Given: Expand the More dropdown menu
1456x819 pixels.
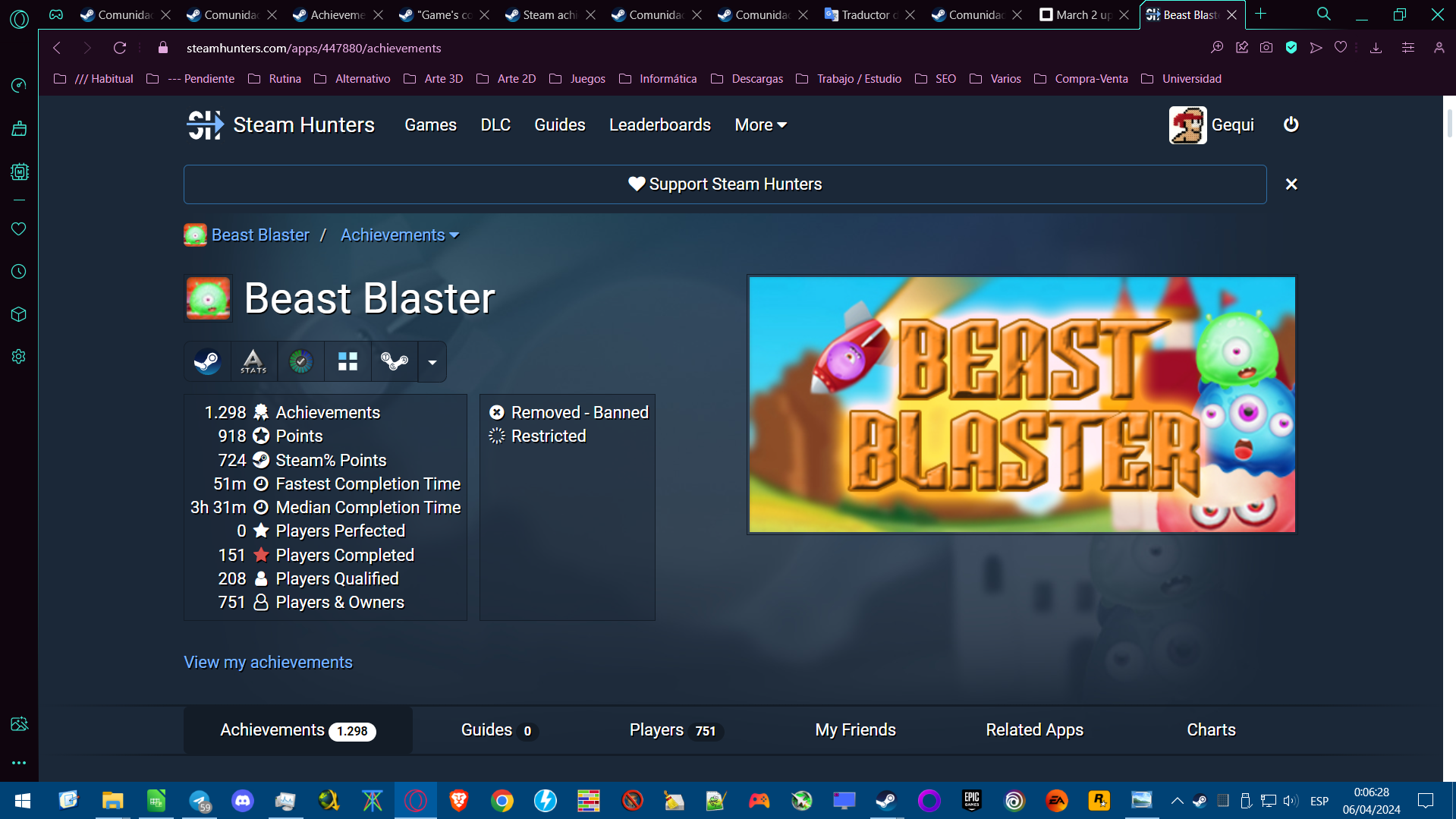Looking at the screenshot, I should pyautogui.click(x=760, y=124).
